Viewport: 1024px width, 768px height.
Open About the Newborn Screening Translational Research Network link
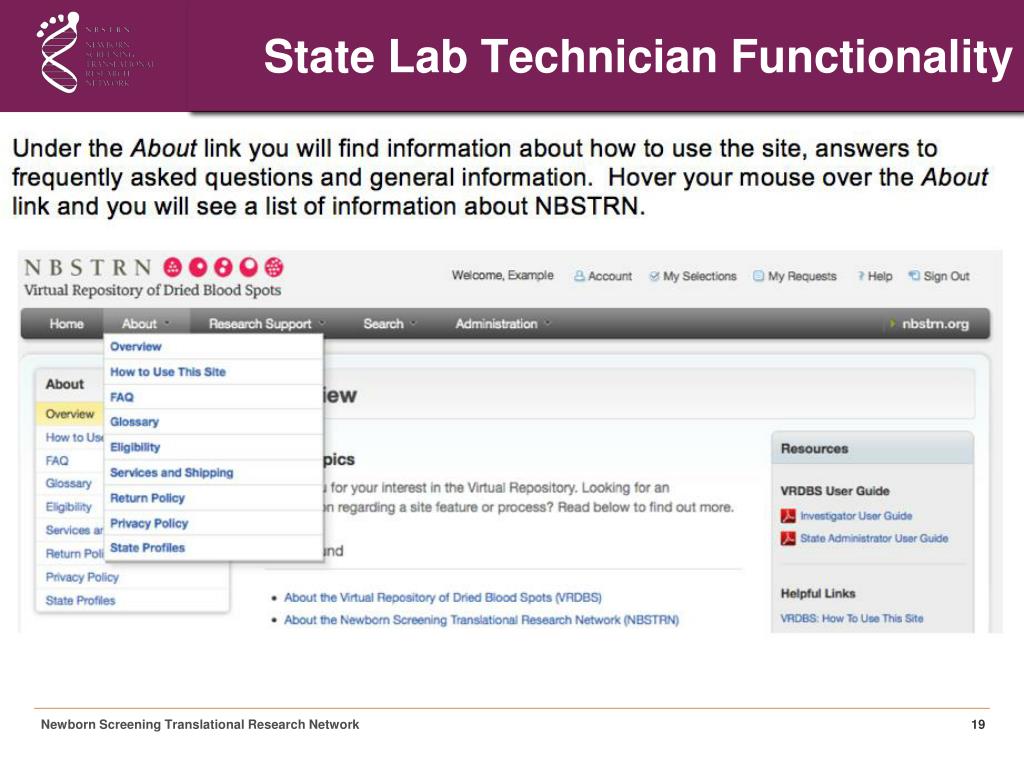point(481,620)
